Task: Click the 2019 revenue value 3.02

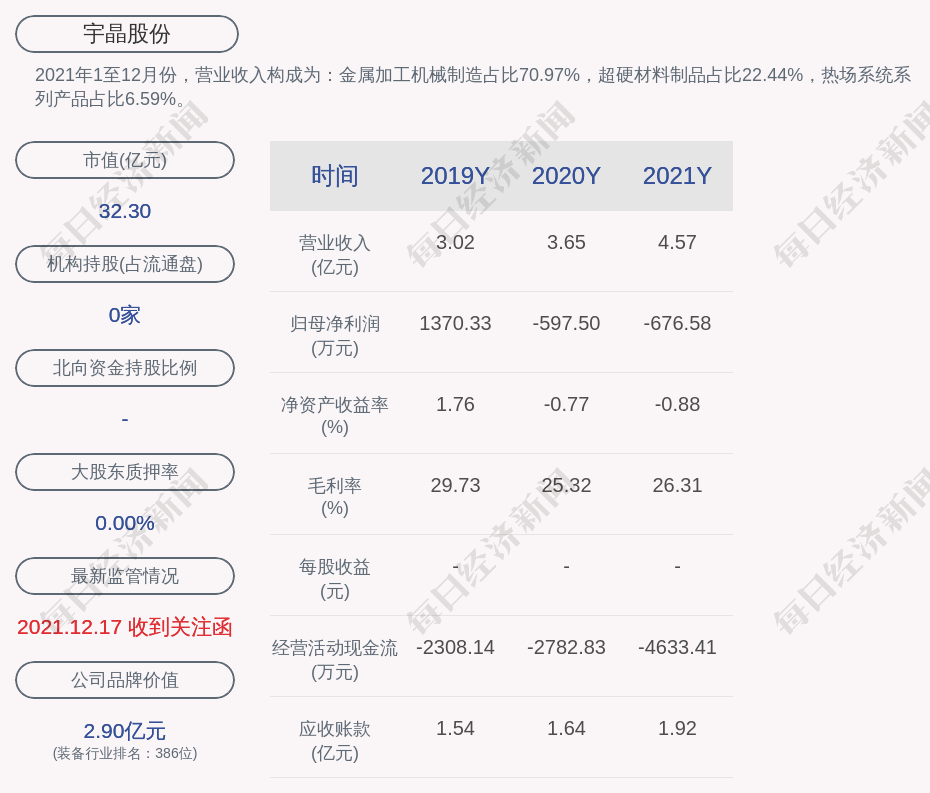Action: [456, 243]
